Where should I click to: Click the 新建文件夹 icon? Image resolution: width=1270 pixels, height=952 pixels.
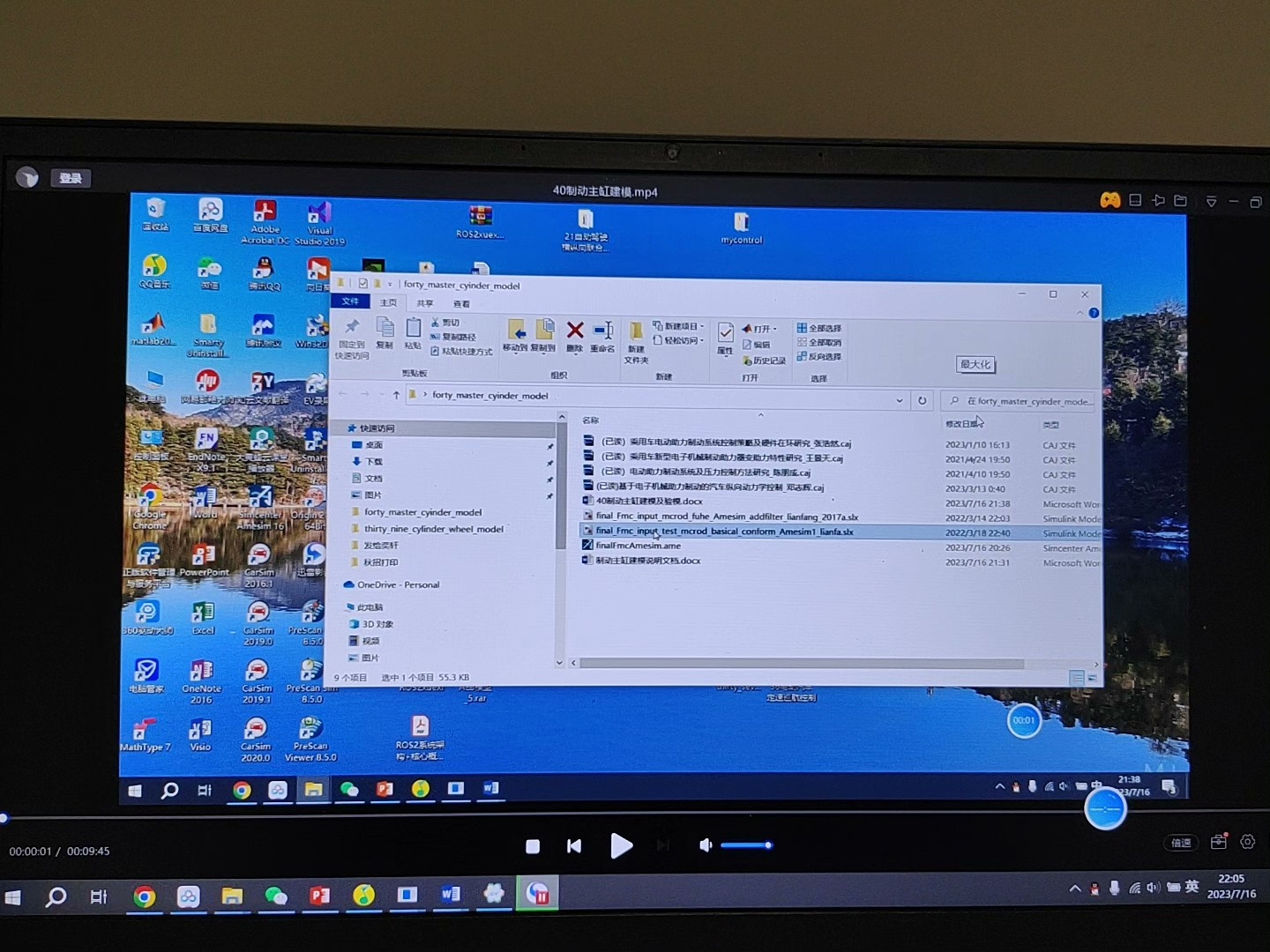(636, 343)
